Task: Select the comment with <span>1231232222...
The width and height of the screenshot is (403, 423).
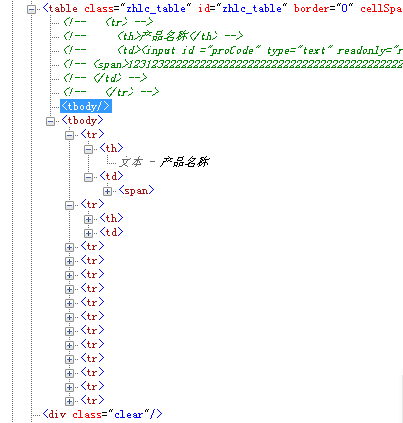Action: tap(233, 64)
